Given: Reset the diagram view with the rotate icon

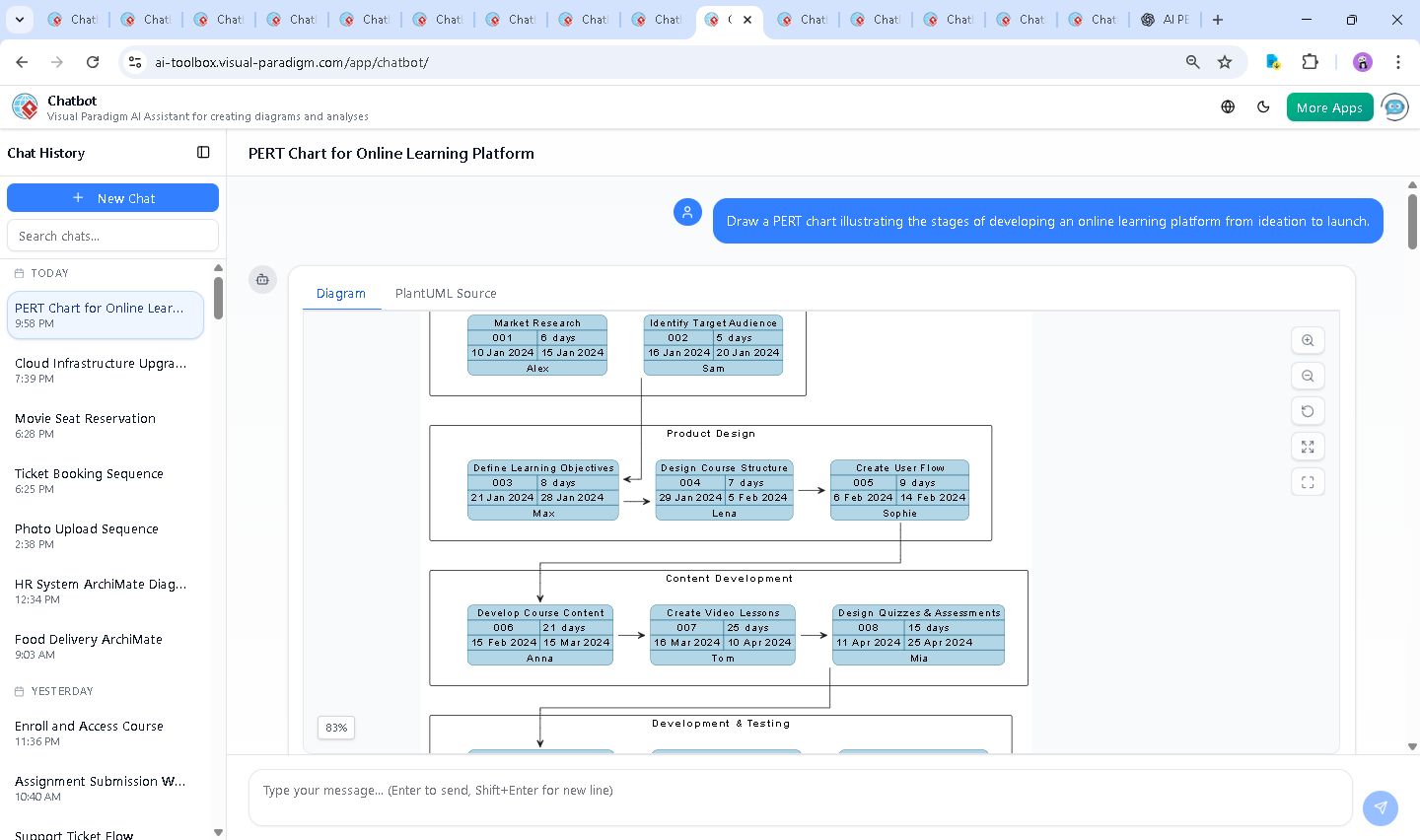Looking at the screenshot, I should coord(1308,411).
